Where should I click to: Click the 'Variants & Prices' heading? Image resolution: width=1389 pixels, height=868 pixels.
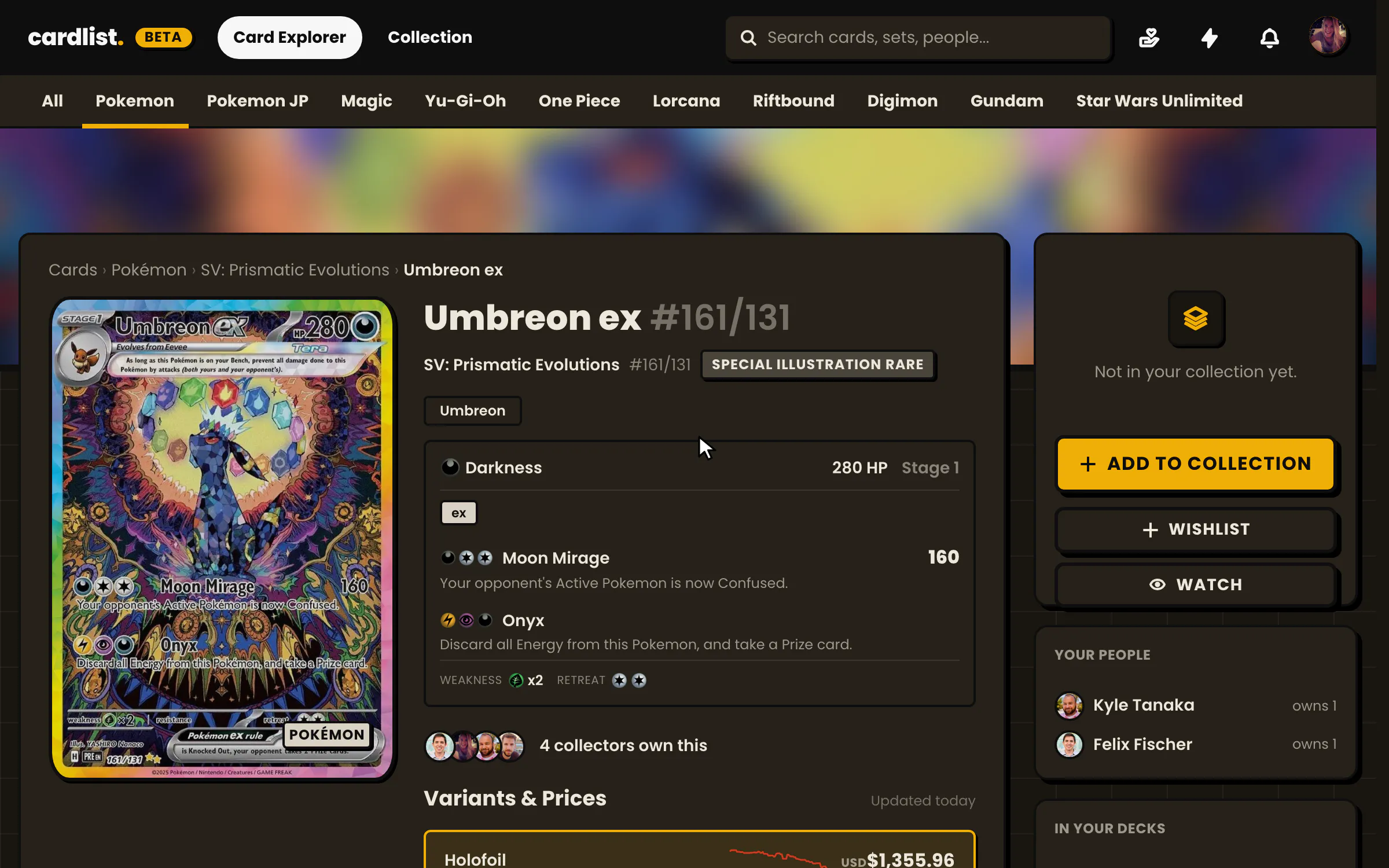(x=515, y=799)
